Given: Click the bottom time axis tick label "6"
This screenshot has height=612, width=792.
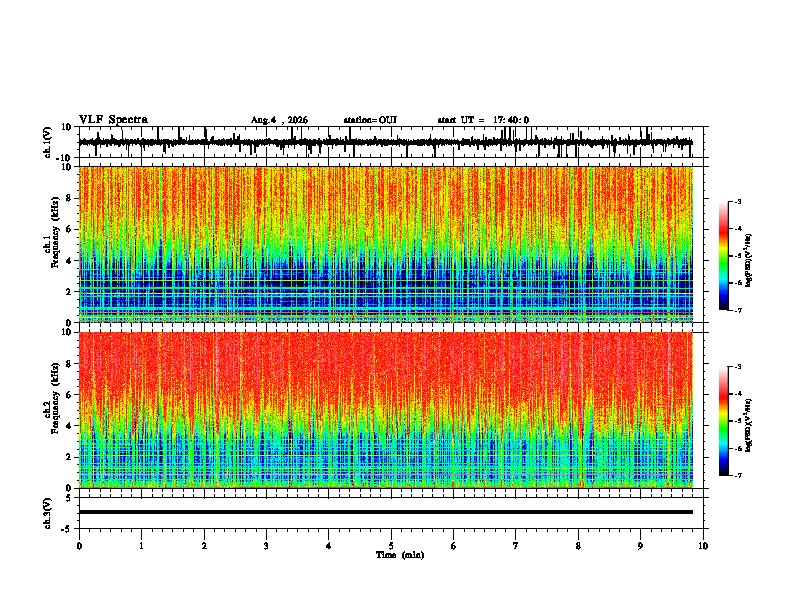Looking at the screenshot, I should (454, 546).
